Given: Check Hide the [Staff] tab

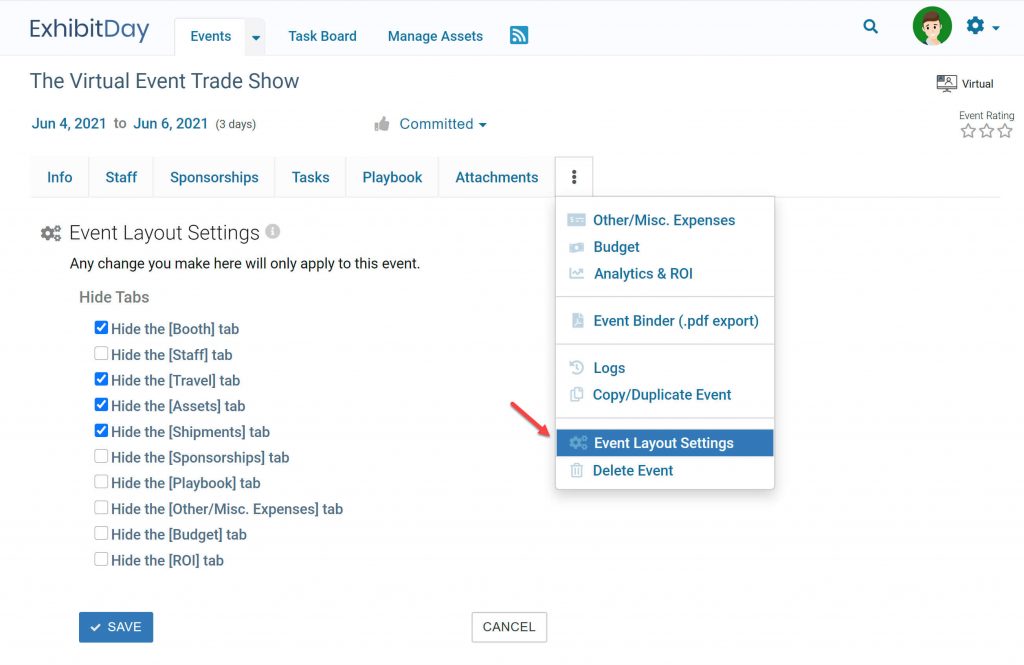Looking at the screenshot, I should (x=101, y=354).
